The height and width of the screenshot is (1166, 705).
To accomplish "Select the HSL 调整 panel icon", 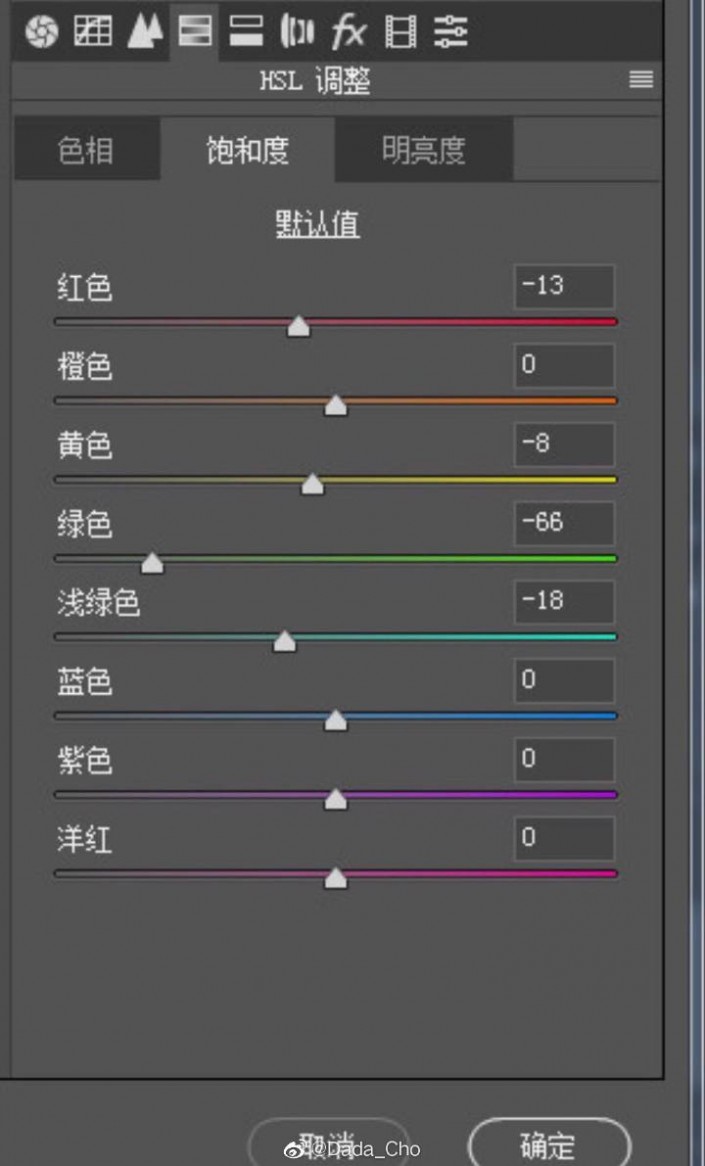I will (194, 32).
